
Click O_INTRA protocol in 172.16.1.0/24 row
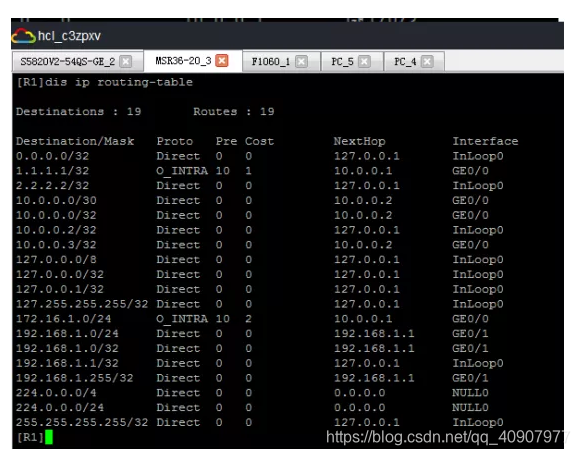[182, 319]
